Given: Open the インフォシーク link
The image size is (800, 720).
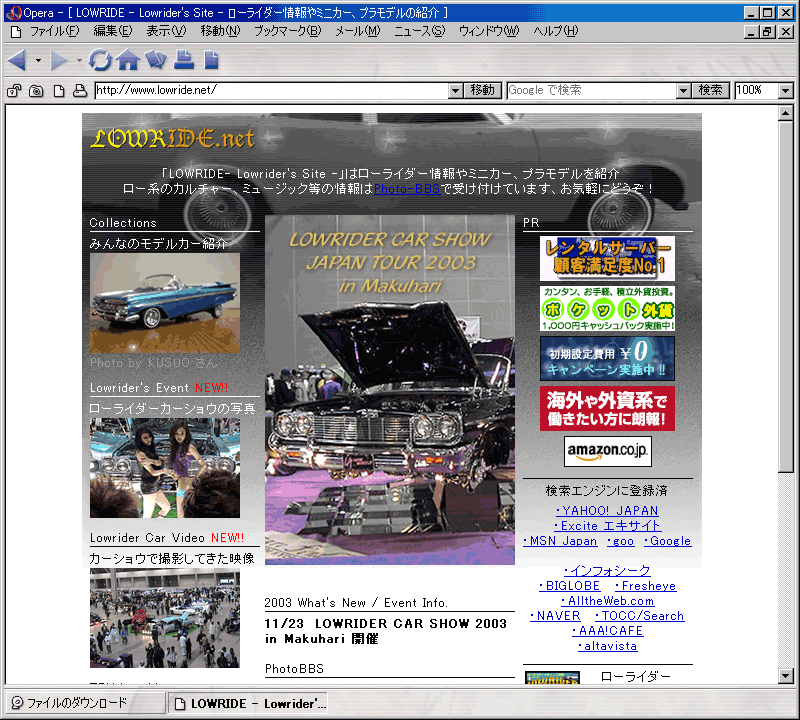Looking at the screenshot, I should [x=607, y=570].
